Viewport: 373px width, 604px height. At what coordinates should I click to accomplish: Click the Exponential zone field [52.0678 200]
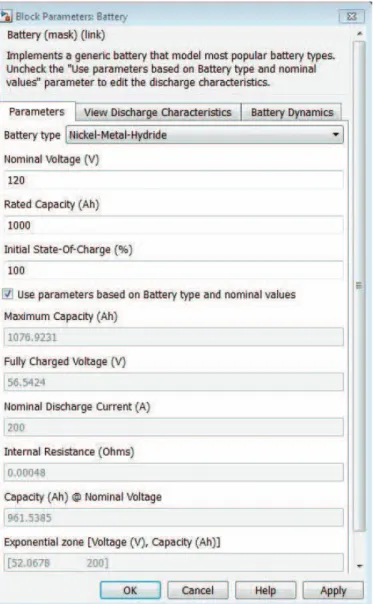[x=173, y=563]
